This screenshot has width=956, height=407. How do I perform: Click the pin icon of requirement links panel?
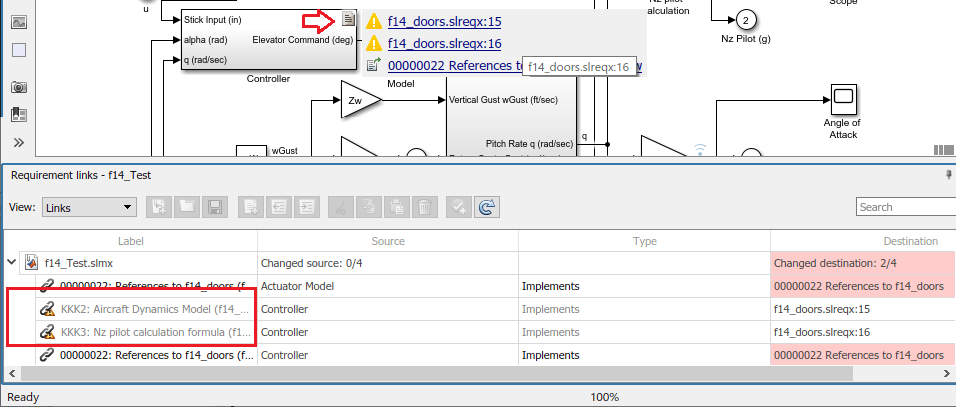pos(949,175)
